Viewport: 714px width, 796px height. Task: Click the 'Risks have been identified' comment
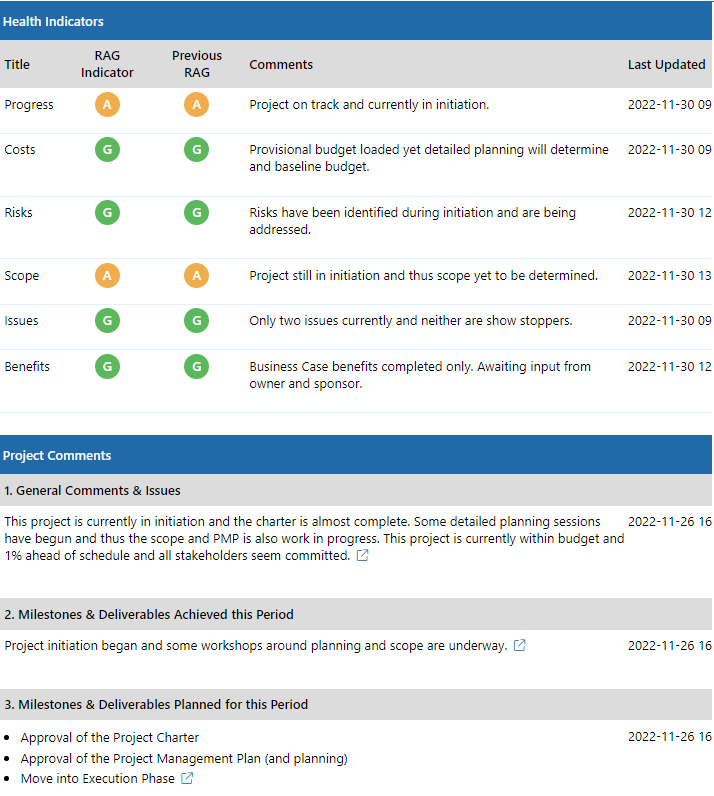[x=412, y=221]
